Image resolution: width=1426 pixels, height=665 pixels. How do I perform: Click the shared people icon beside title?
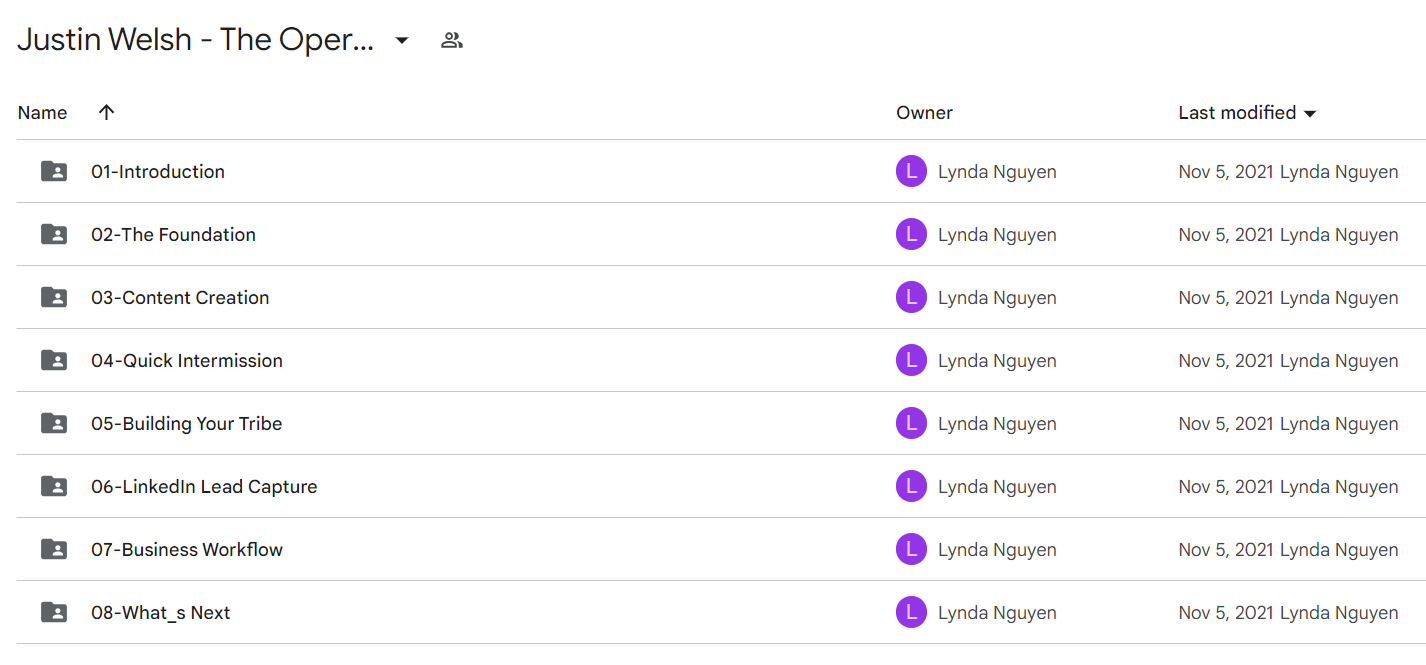coord(452,40)
